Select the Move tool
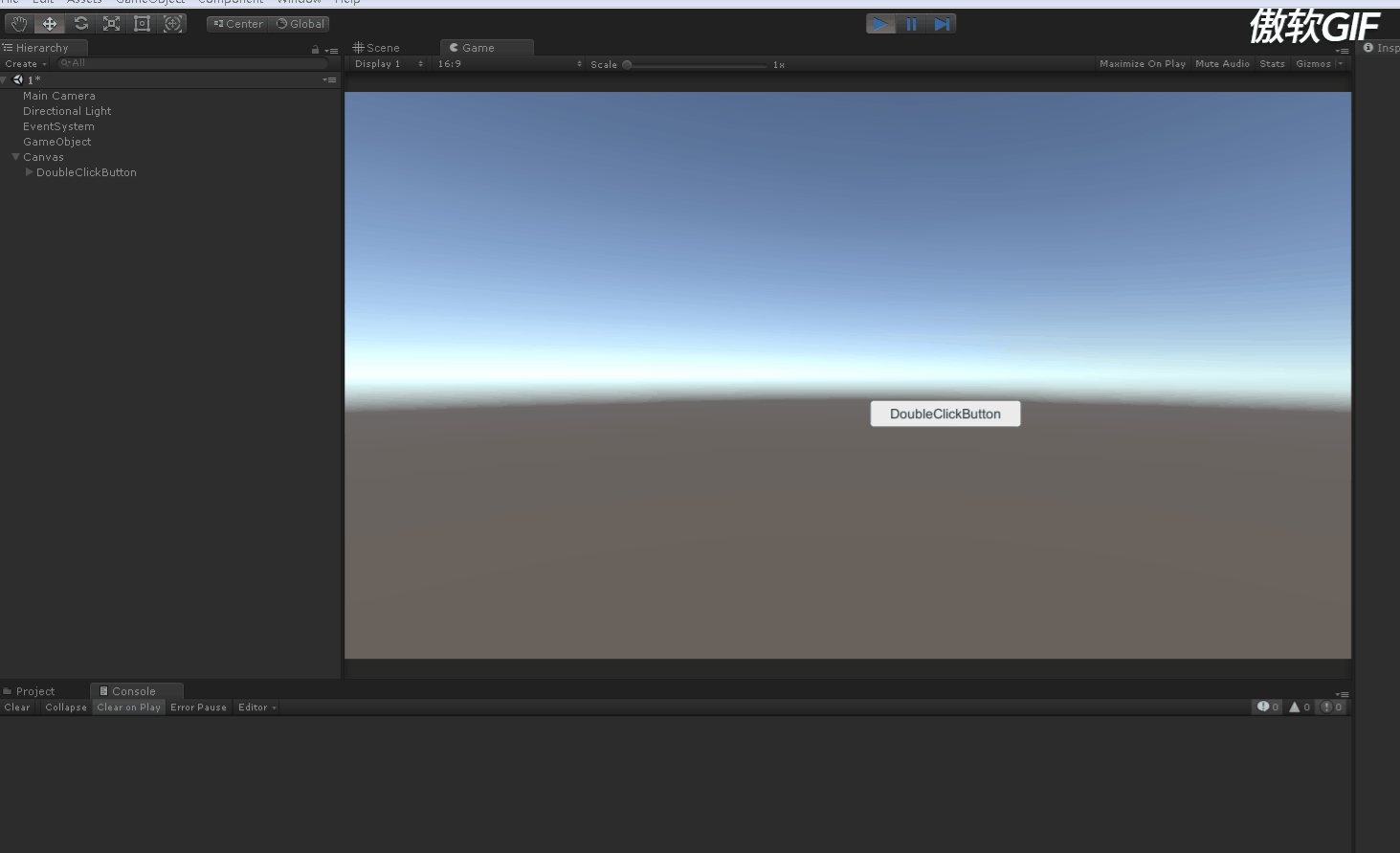The width and height of the screenshot is (1400, 853). tap(49, 23)
